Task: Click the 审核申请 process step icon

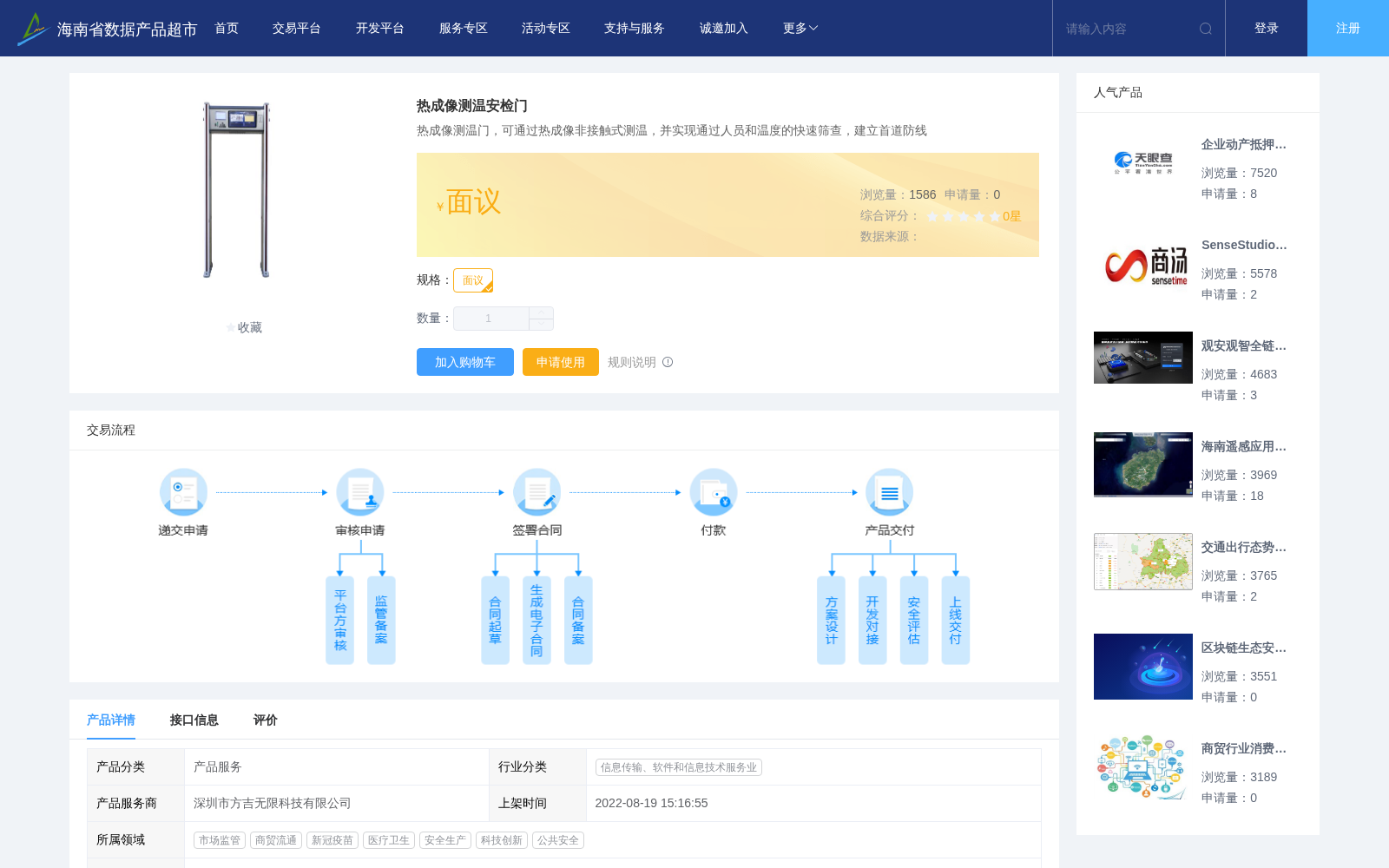Action: coord(360,492)
